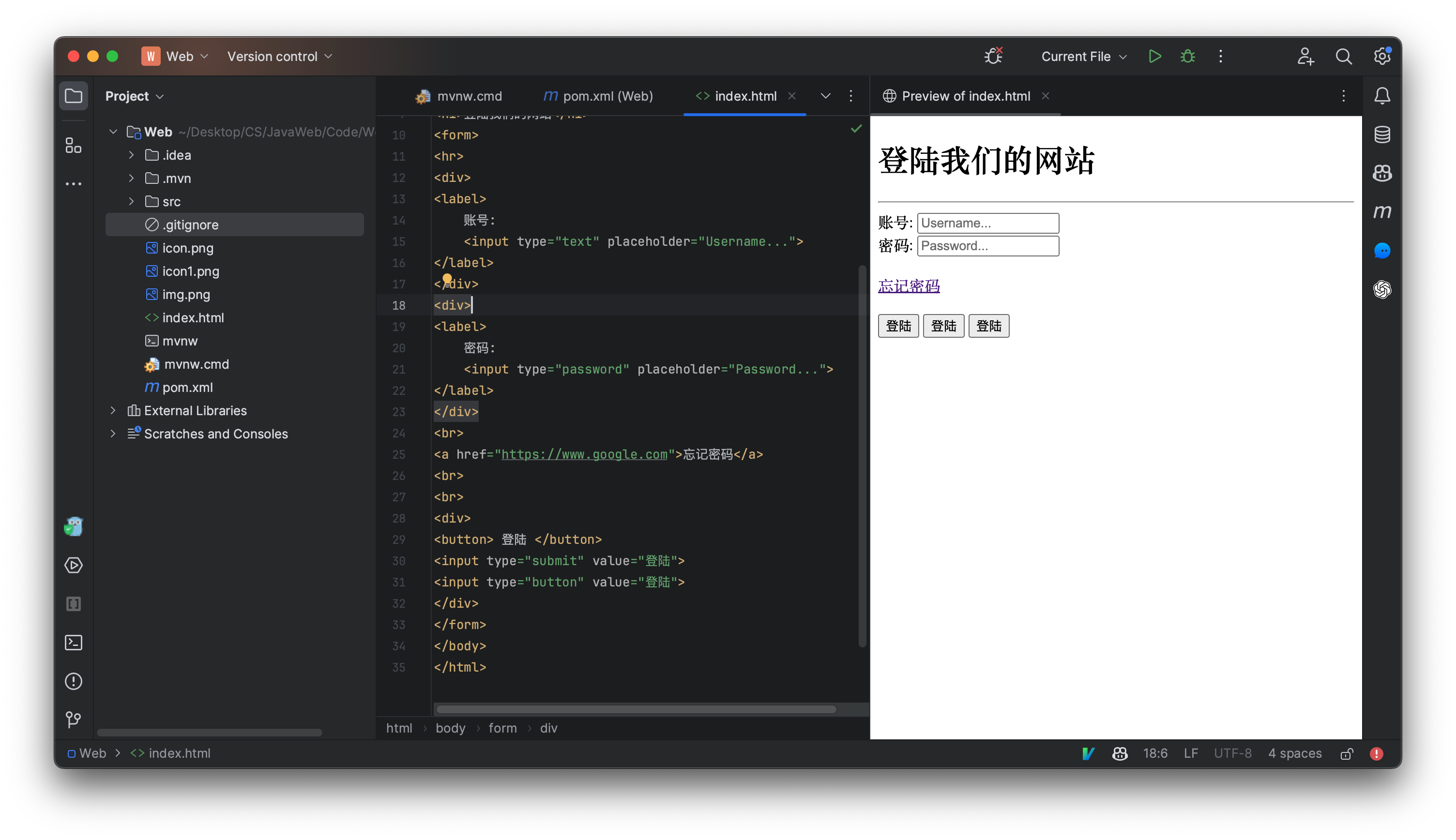Image resolution: width=1456 pixels, height=840 pixels.
Task: Open the blue chat assistant icon
Action: (1381, 250)
